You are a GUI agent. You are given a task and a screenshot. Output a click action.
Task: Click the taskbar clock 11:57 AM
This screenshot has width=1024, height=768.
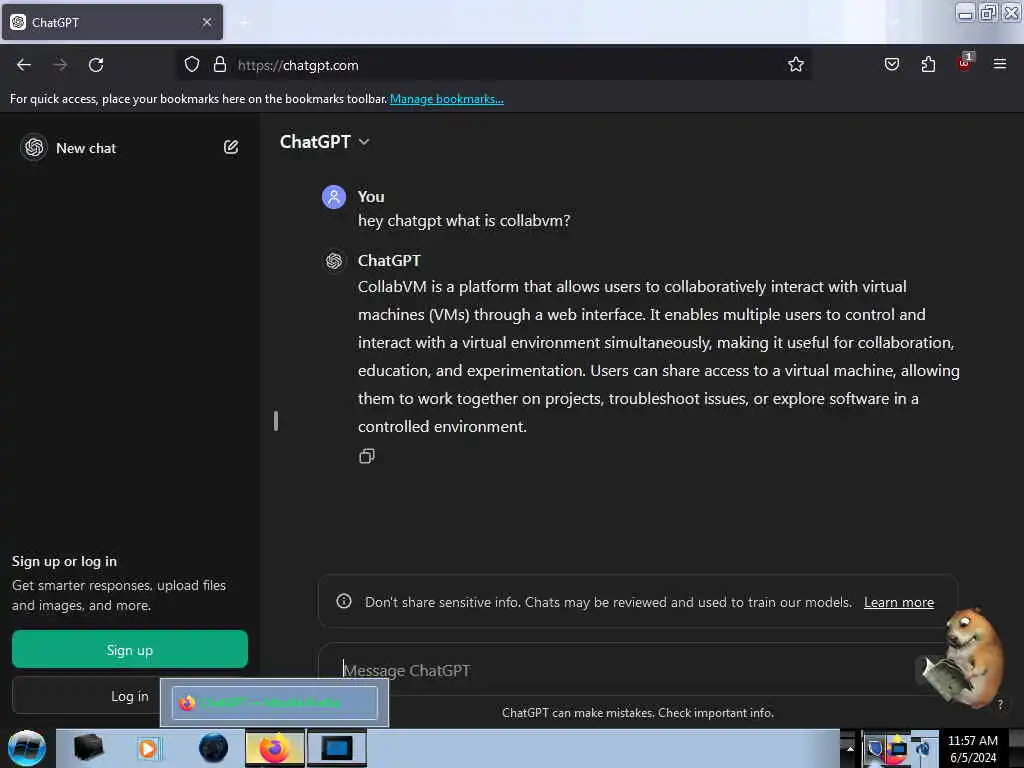click(972, 741)
